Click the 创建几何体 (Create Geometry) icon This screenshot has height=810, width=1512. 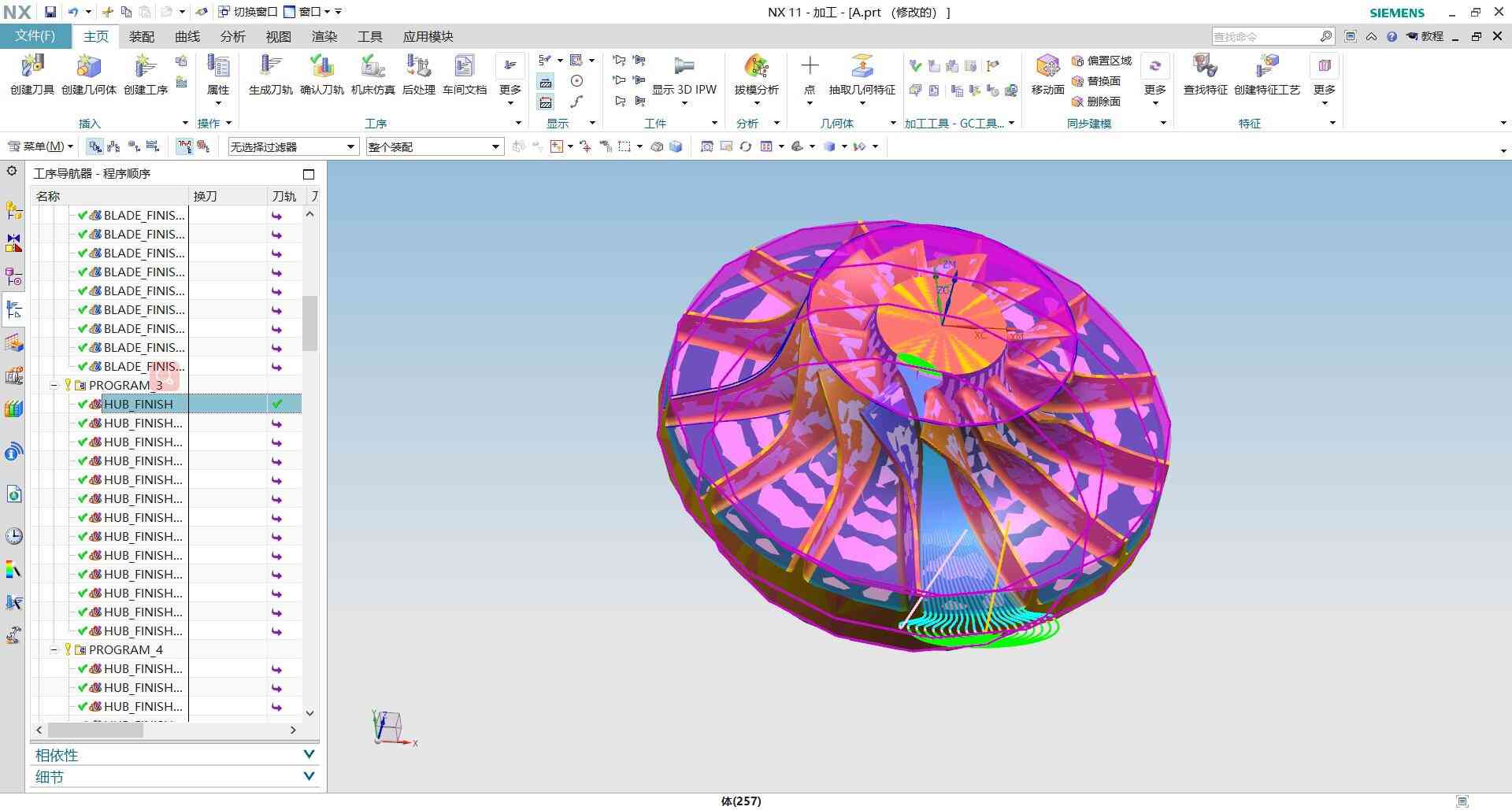88,67
